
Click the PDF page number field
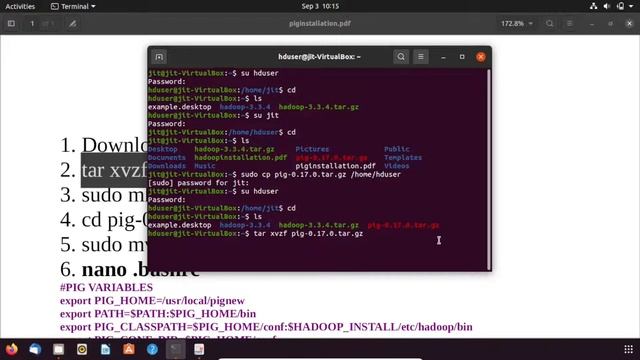[x=32, y=24]
